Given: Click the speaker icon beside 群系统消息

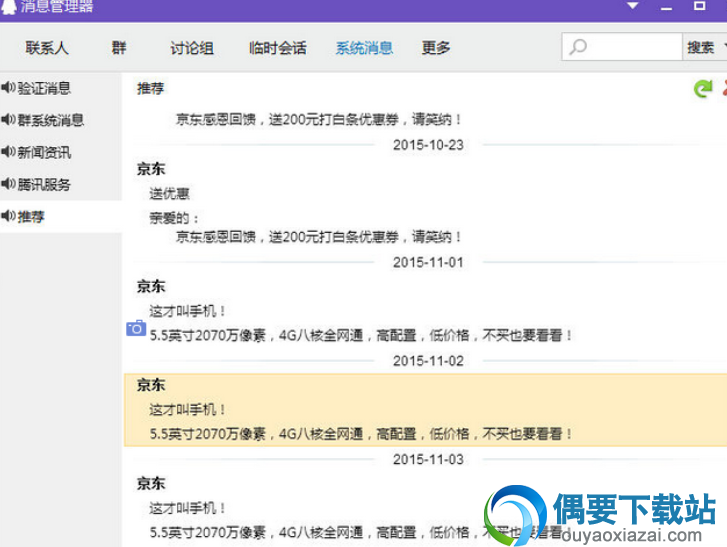Looking at the screenshot, I should (x=8, y=120).
